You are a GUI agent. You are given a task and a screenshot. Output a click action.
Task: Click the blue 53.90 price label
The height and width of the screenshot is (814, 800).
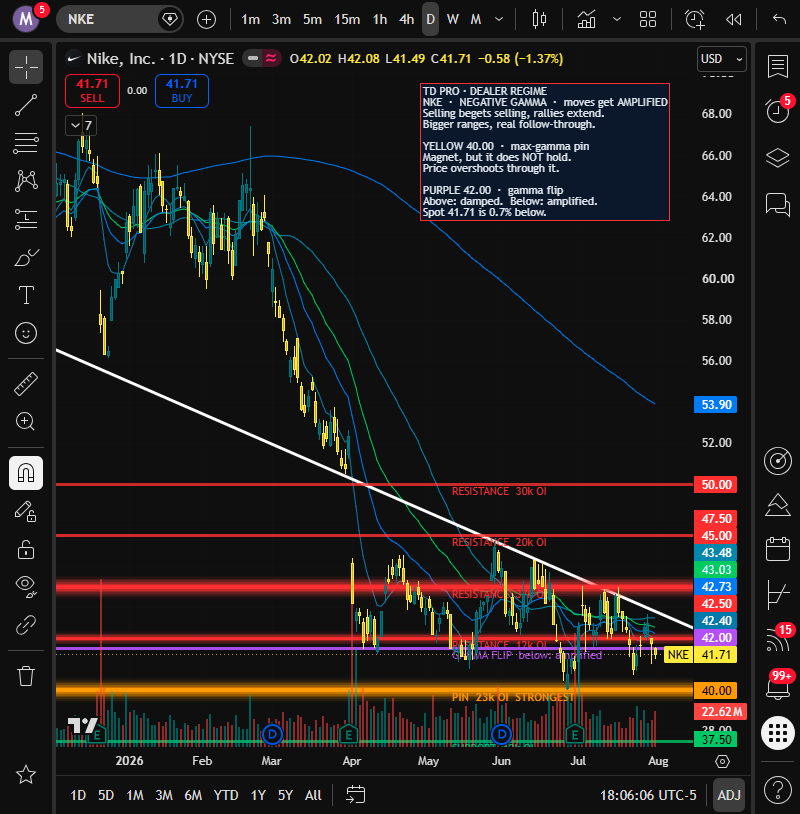(715, 404)
